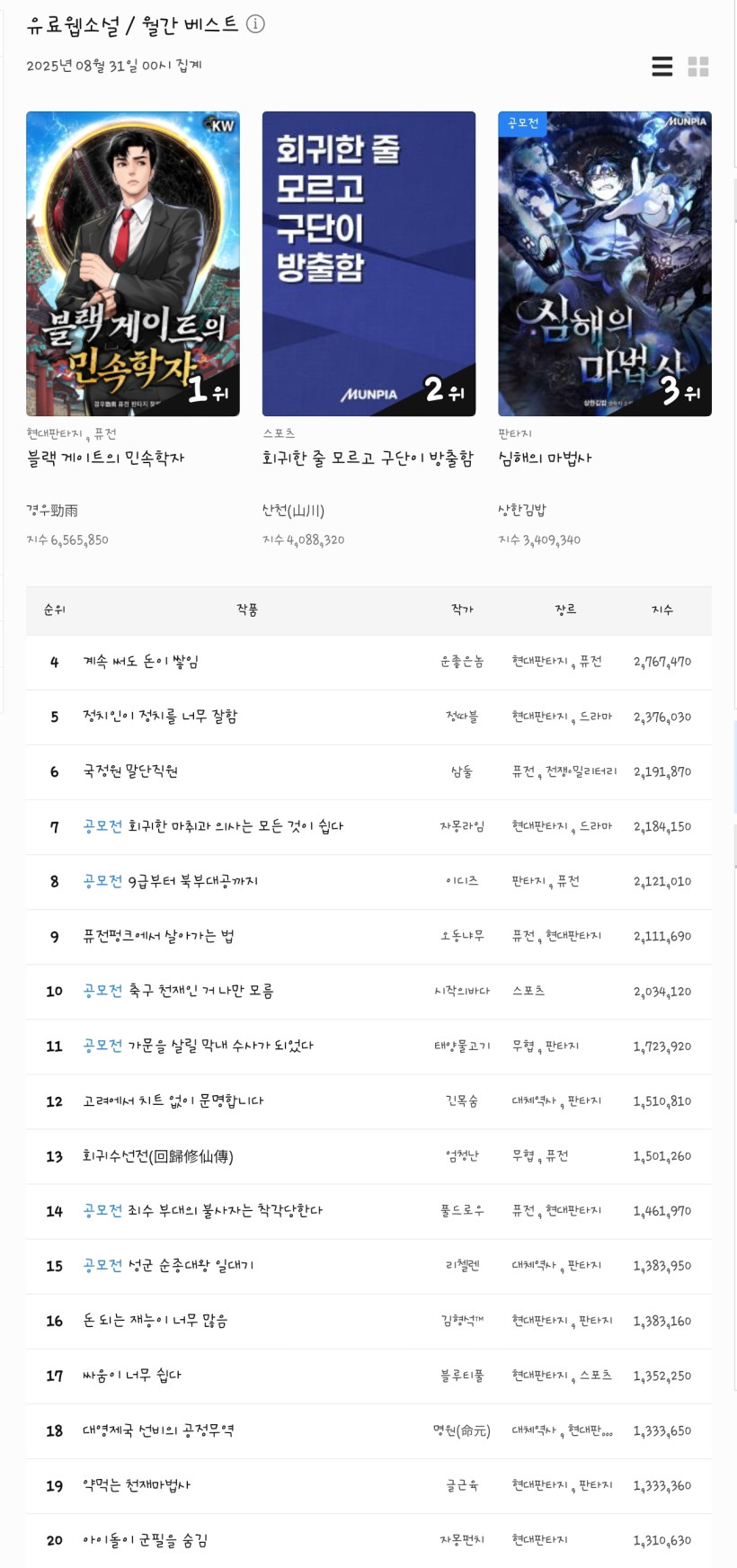
Task: Open 회귀한 줄 모르고 구단이 방출함 cover
Action: tap(368, 263)
